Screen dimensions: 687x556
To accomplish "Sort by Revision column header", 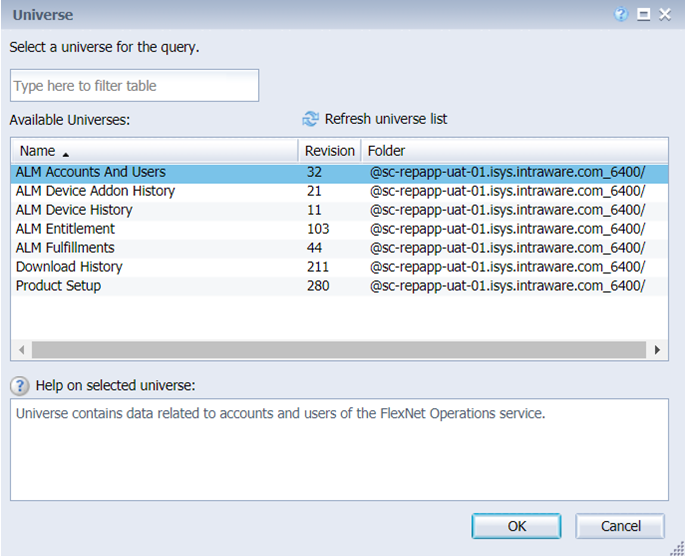I will (x=329, y=151).
